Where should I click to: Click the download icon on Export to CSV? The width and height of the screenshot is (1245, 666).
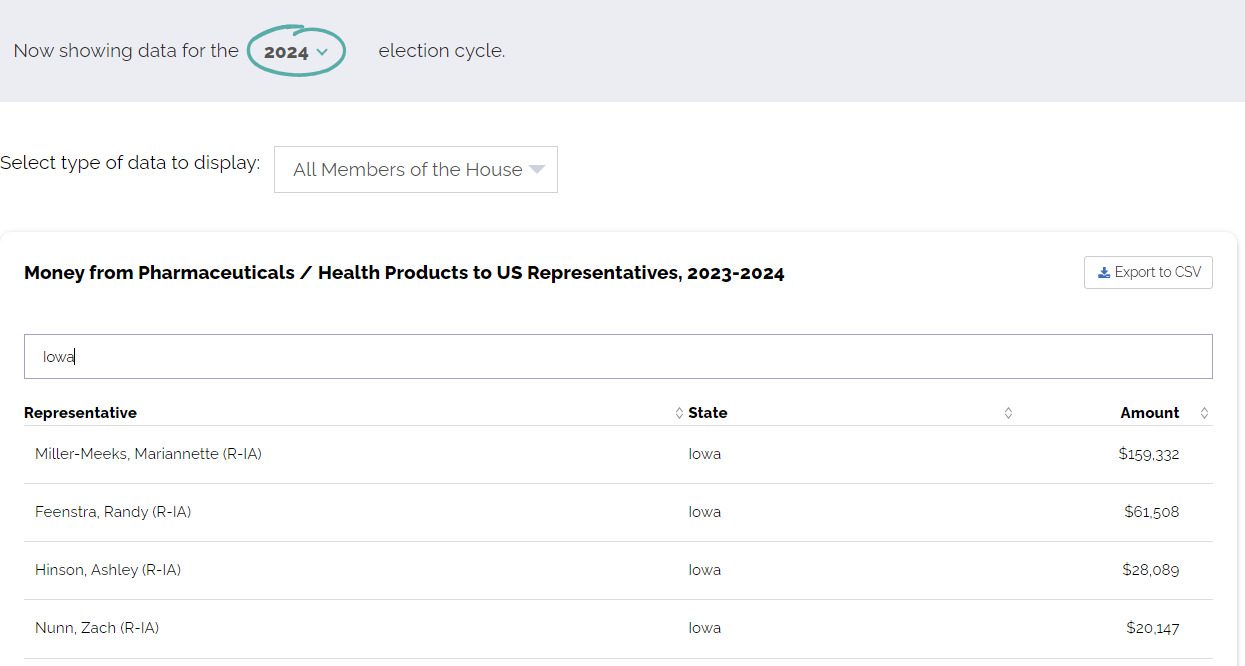[x=1104, y=271]
